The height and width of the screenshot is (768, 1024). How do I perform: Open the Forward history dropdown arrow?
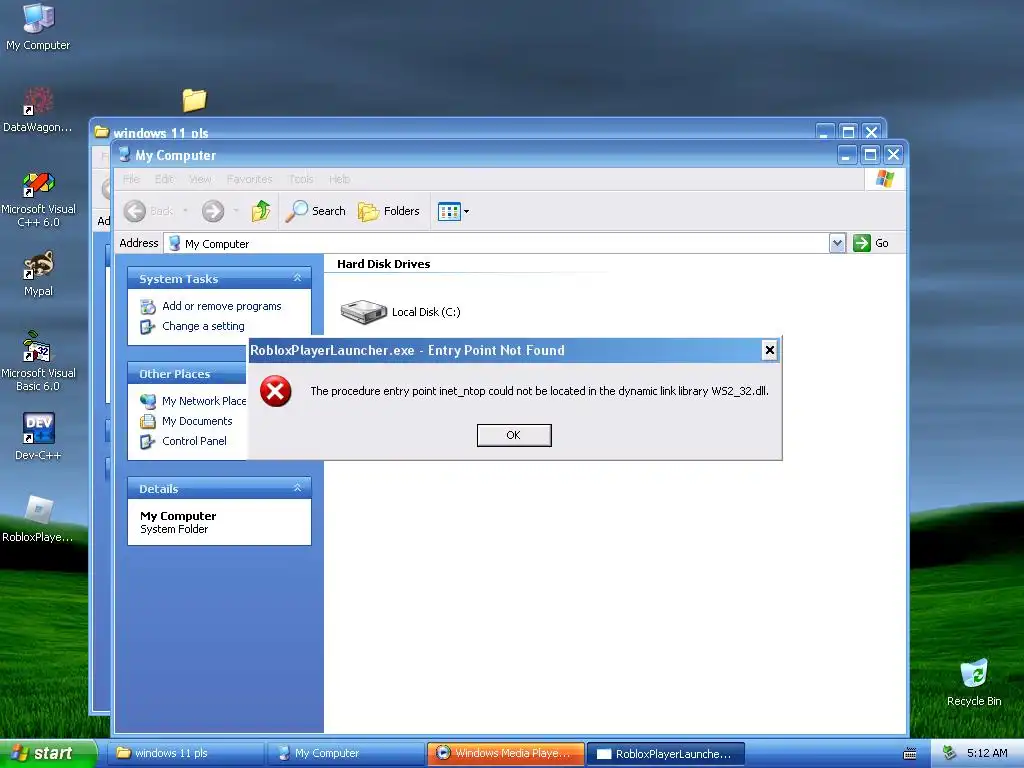click(x=236, y=211)
